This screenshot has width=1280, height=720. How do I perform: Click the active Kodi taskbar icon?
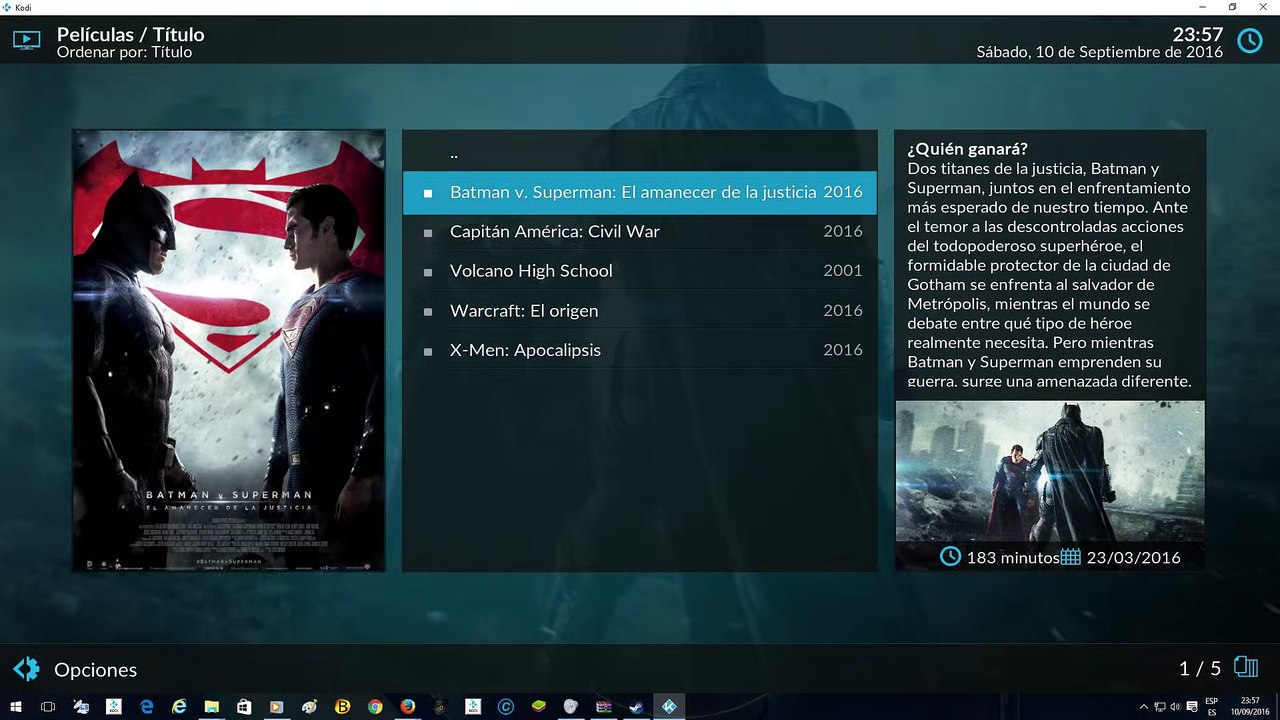coord(669,707)
